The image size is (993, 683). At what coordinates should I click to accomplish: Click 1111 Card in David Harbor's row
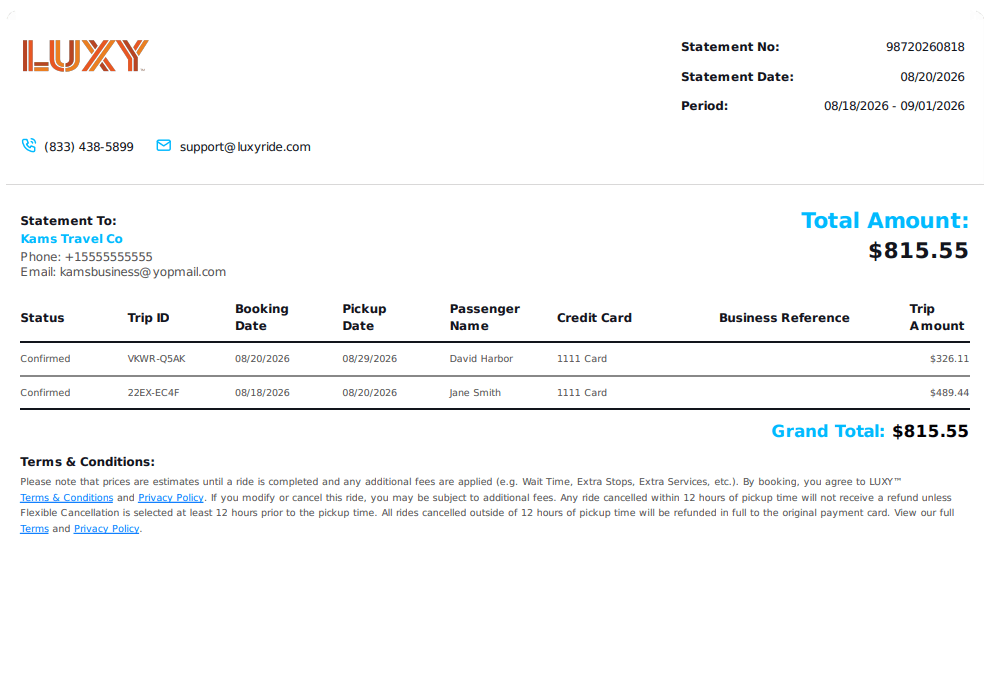coord(582,359)
